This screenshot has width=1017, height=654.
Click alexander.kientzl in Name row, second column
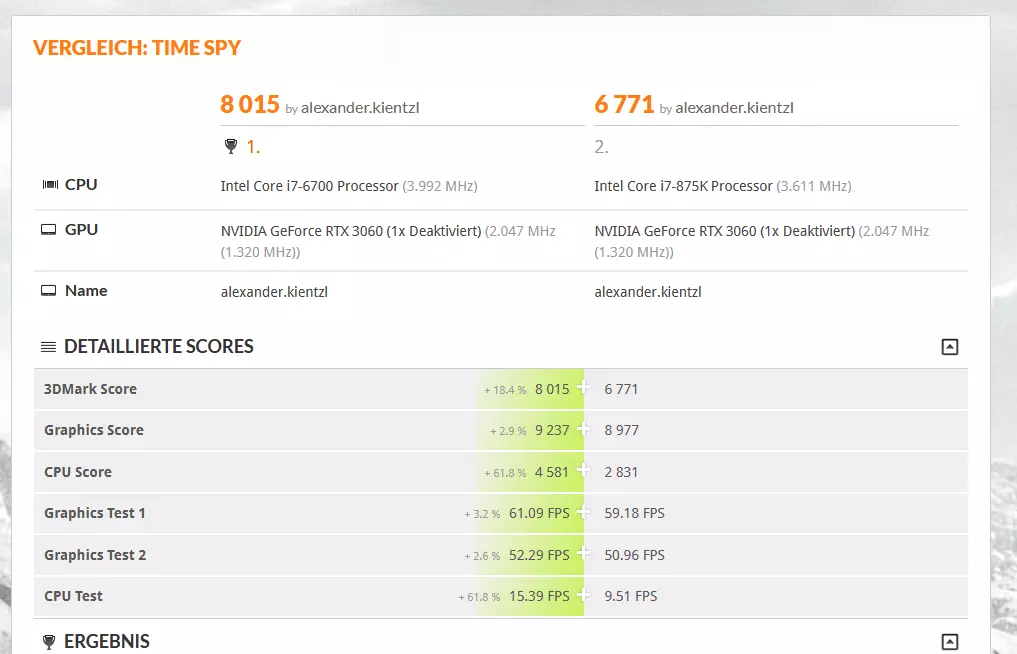point(648,292)
